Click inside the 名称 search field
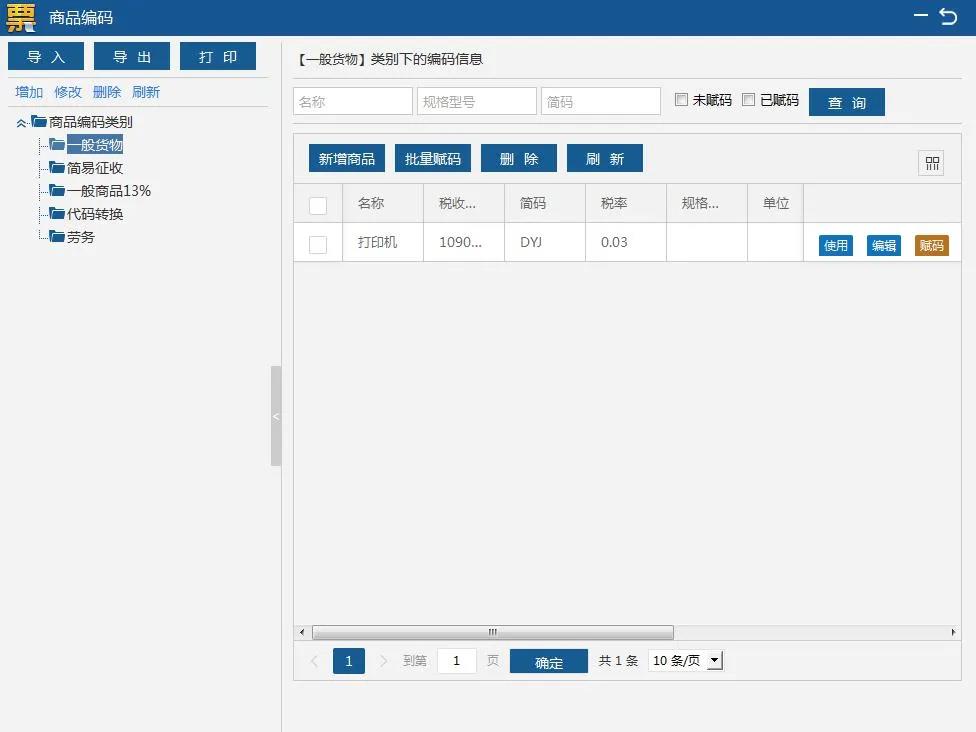Image resolution: width=976 pixels, height=732 pixels. pyautogui.click(x=352, y=100)
